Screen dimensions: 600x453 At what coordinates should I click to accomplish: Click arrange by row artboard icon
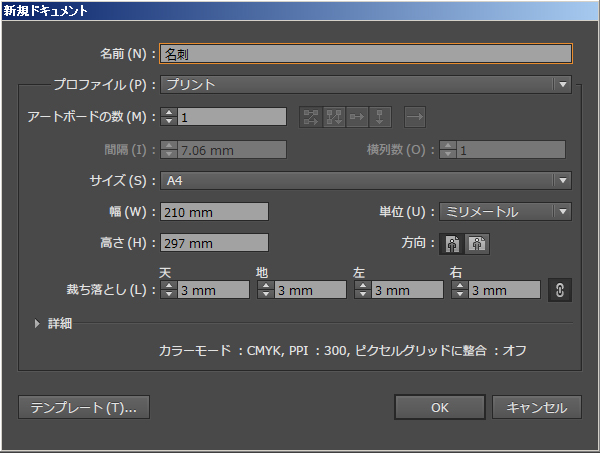[357, 117]
